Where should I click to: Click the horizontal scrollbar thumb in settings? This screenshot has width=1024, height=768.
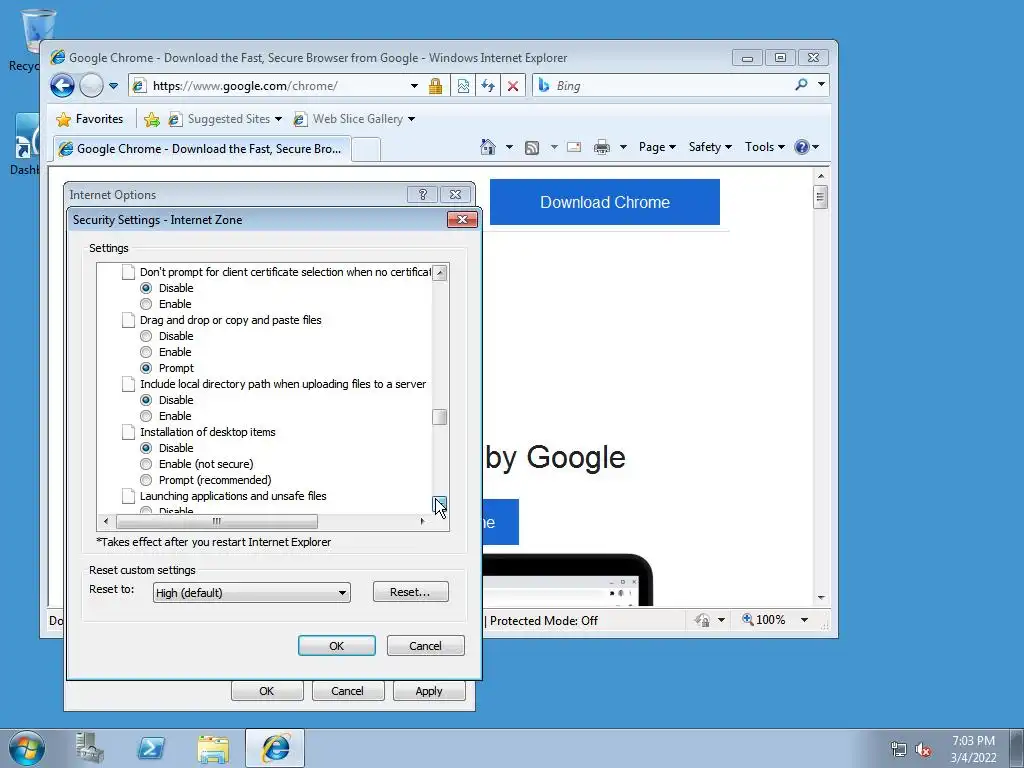pos(217,521)
